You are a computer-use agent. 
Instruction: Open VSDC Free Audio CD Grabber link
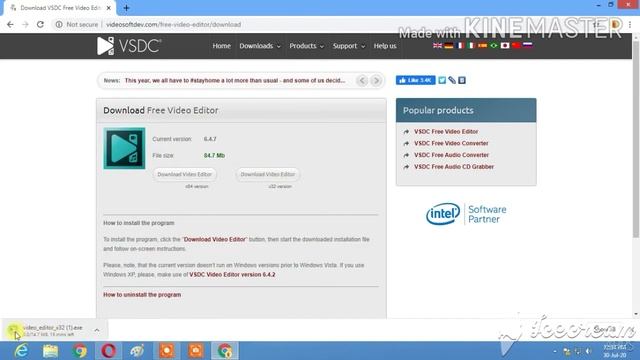[454, 167]
